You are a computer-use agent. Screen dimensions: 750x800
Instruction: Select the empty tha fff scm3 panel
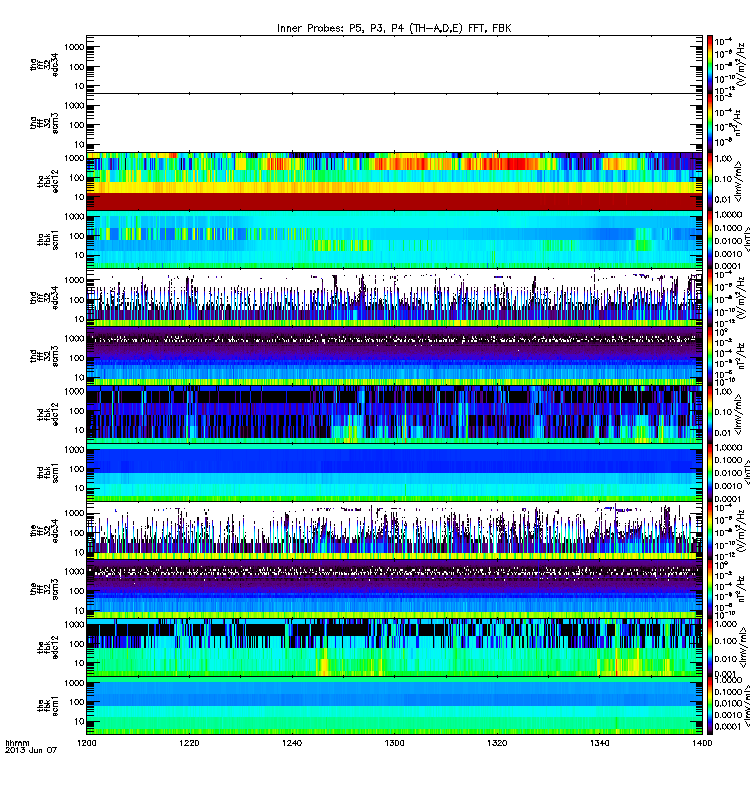tap(394, 123)
